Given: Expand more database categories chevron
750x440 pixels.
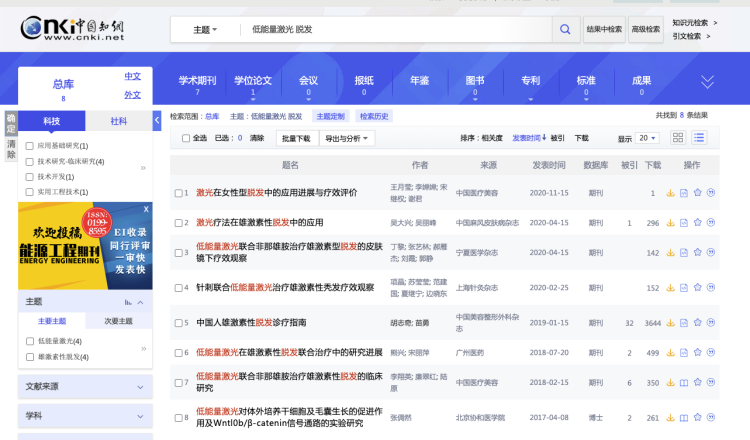Looking at the screenshot, I should [707, 82].
